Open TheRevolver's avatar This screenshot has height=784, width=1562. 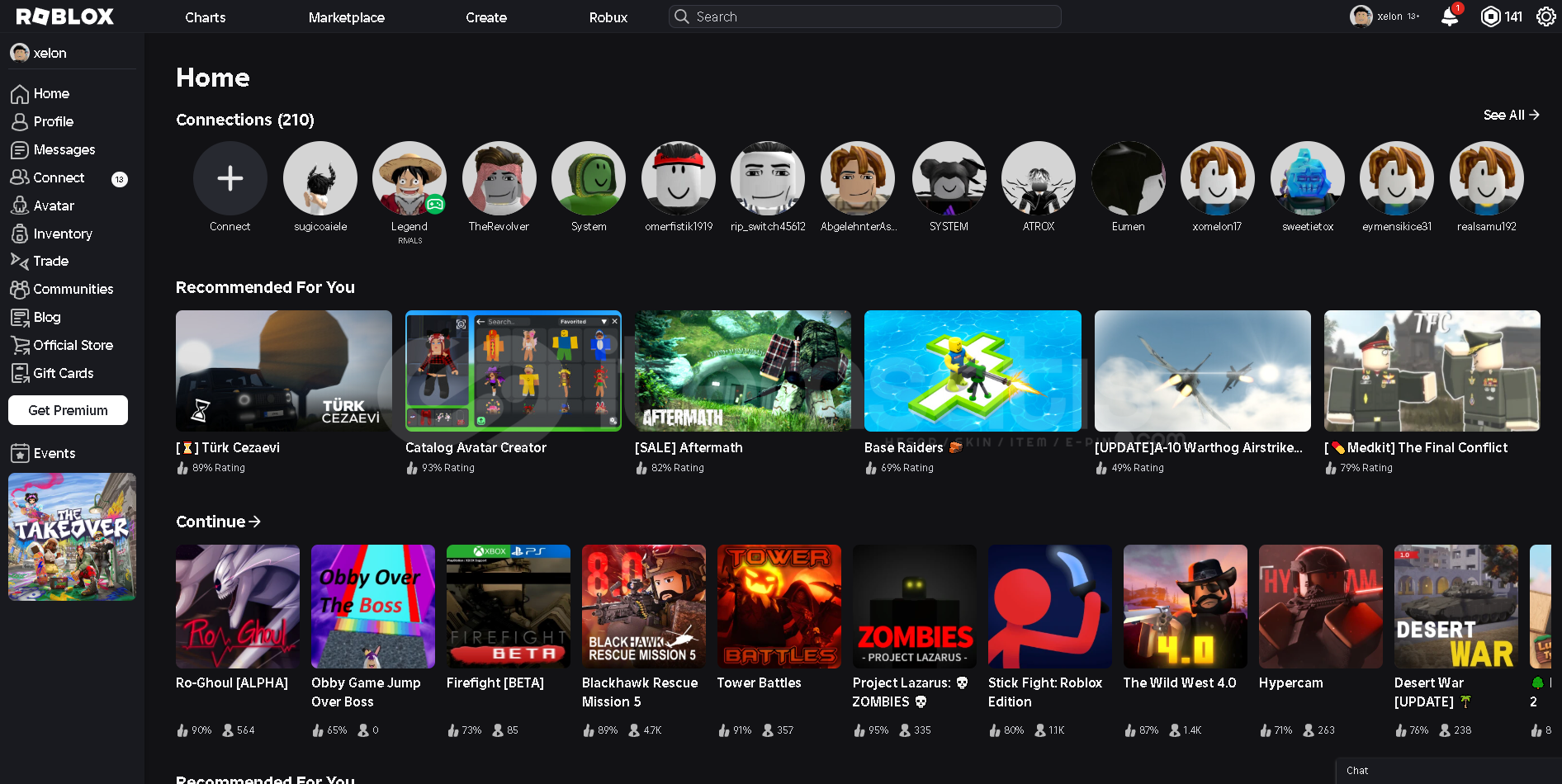[499, 178]
